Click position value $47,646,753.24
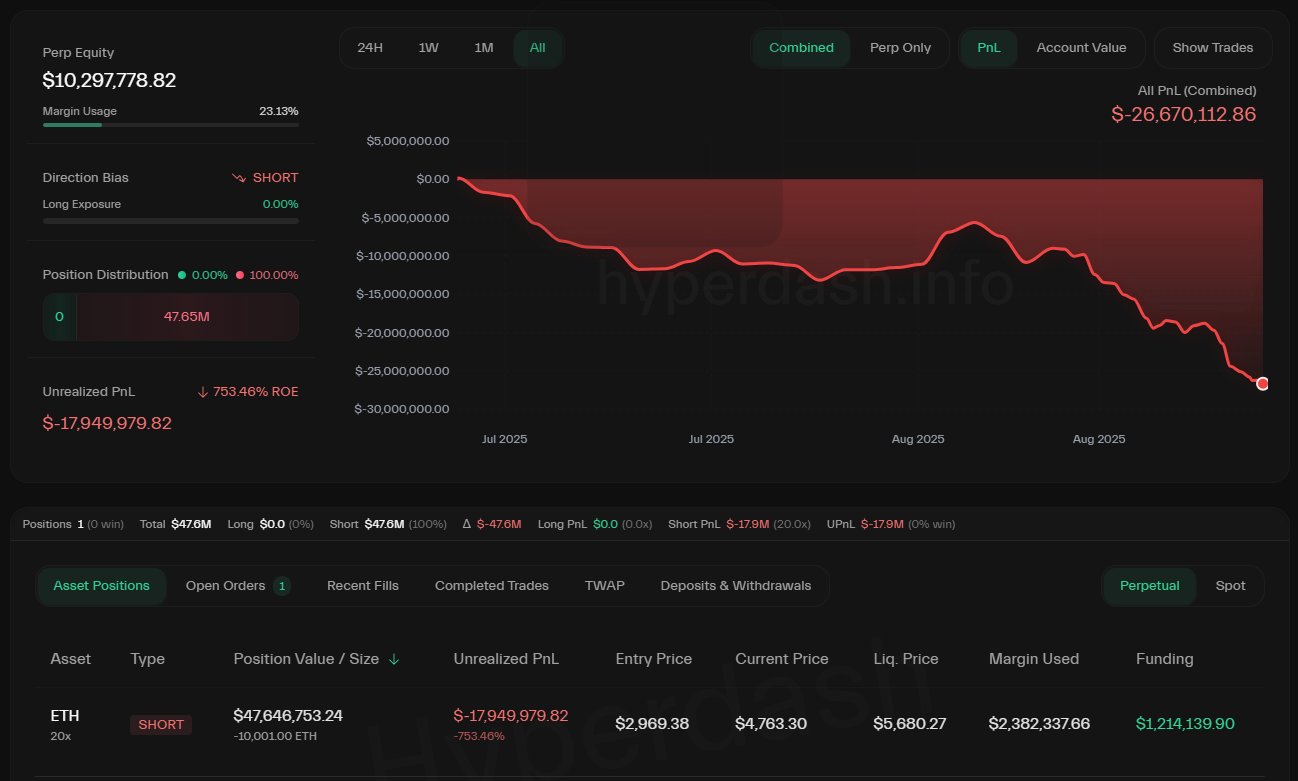Screen dimensions: 1298x781 [288, 716]
